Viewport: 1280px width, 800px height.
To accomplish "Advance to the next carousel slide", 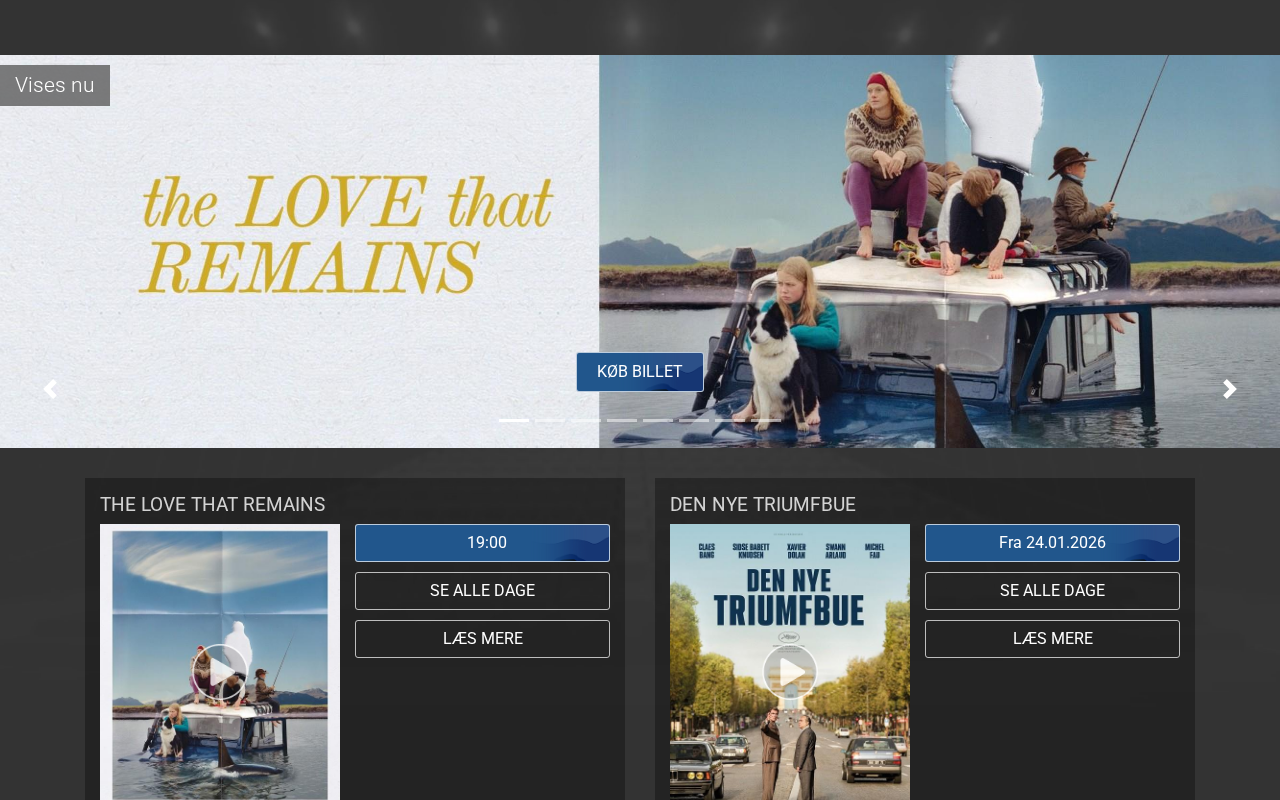I will (x=1230, y=389).
